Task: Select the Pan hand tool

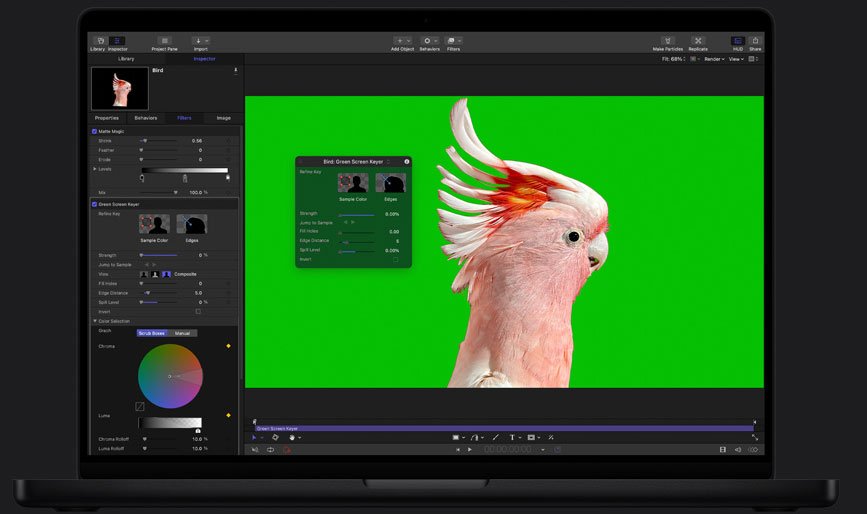Action: point(292,437)
